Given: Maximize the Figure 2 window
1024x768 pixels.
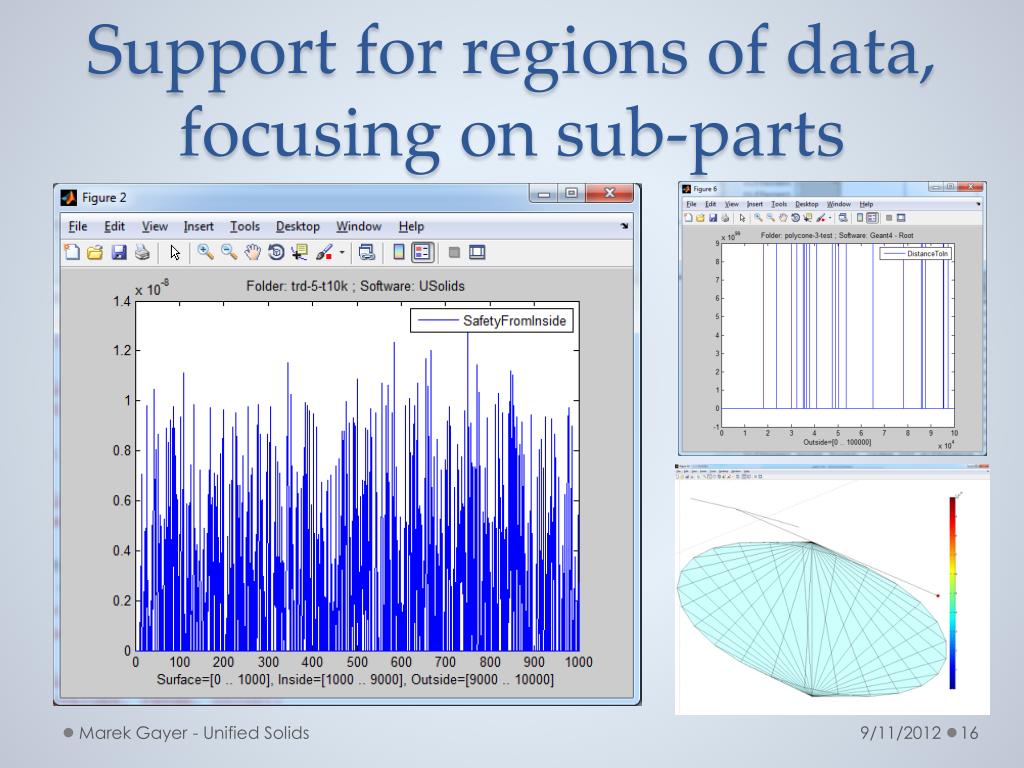Looking at the screenshot, I should pyautogui.click(x=571, y=193).
